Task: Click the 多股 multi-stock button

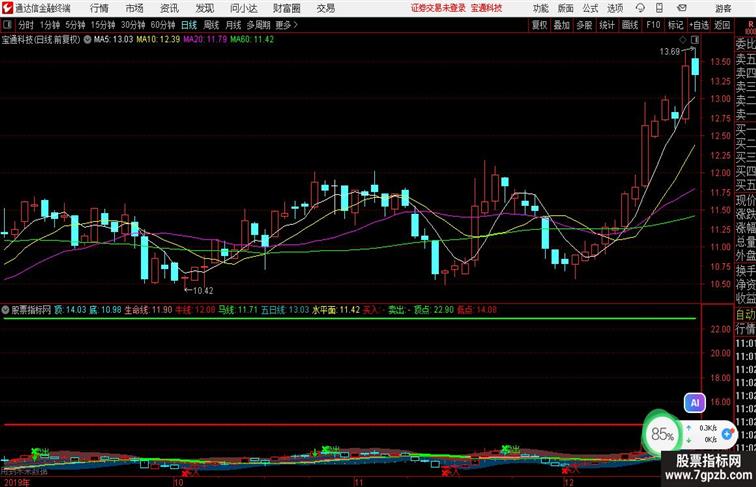Action: point(584,25)
